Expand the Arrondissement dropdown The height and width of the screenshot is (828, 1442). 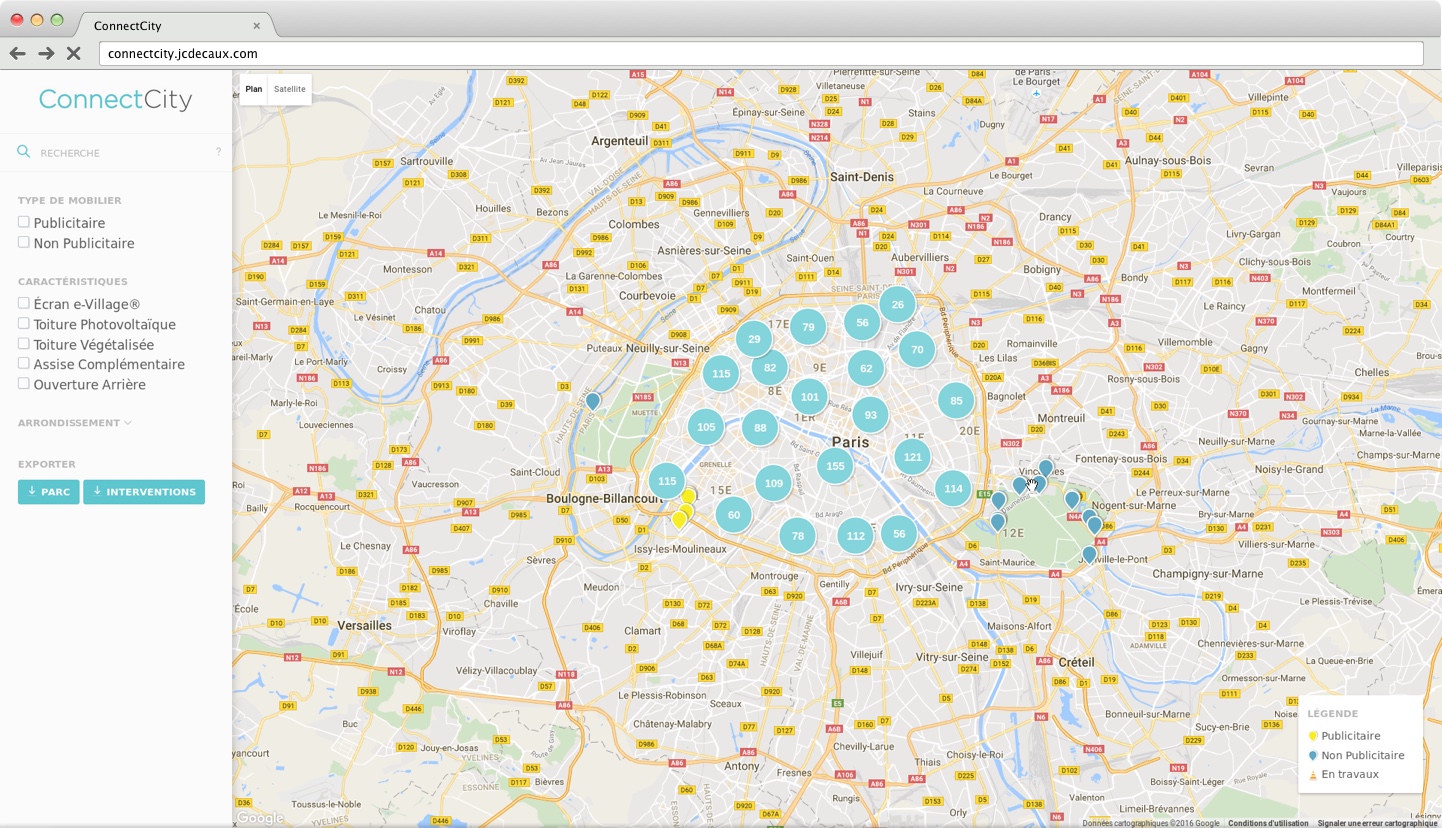tap(75, 423)
